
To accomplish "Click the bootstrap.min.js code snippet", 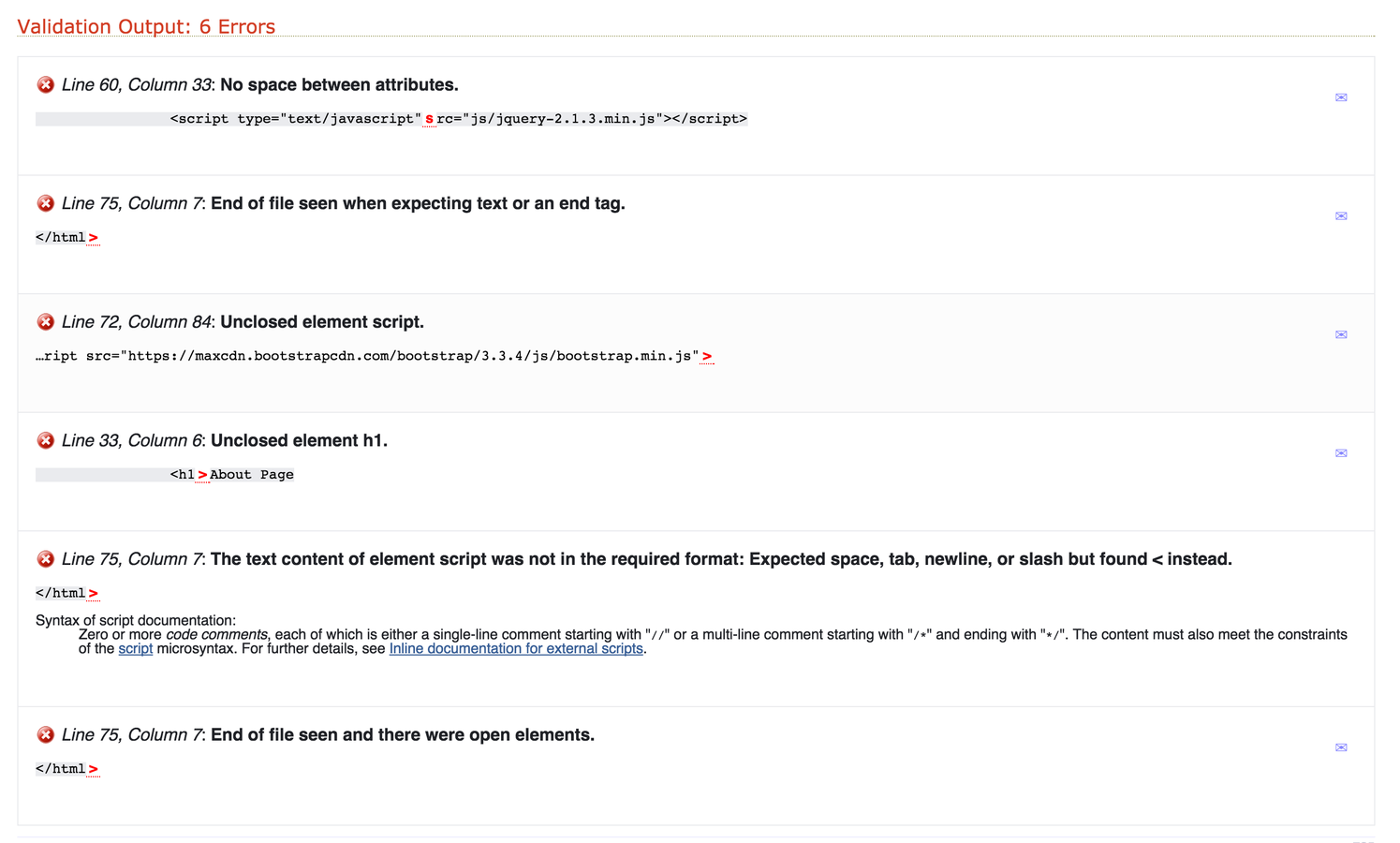I will 375,356.
